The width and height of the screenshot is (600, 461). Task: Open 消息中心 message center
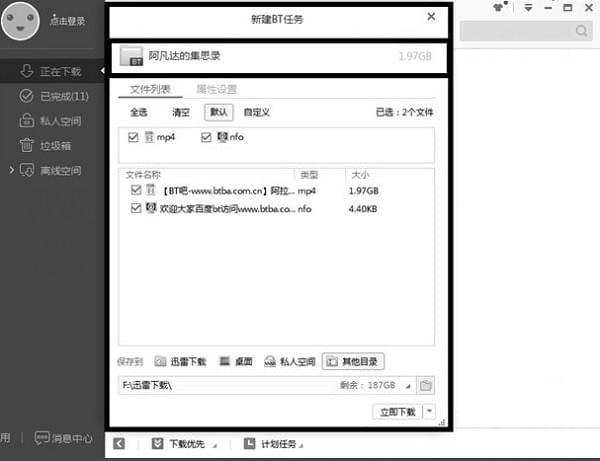pos(64,438)
